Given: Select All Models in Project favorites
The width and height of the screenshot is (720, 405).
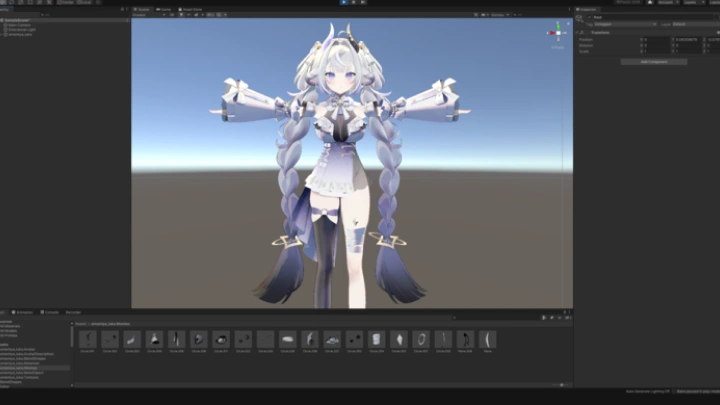Looking at the screenshot, I should click(x=8, y=331).
